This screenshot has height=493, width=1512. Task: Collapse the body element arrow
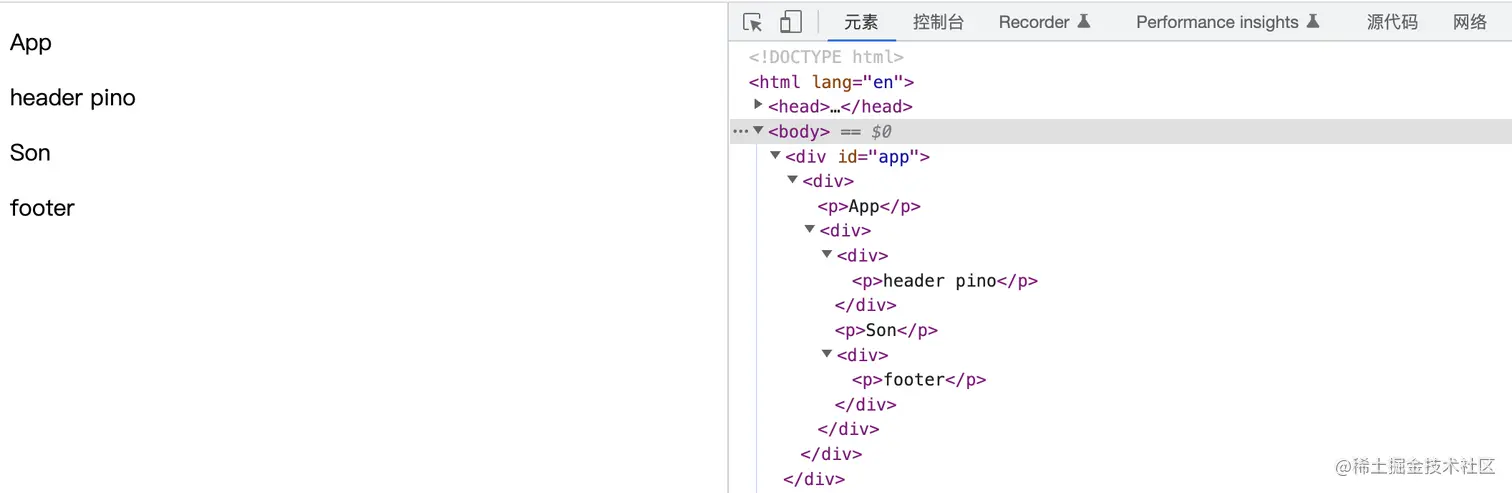(758, 130)
